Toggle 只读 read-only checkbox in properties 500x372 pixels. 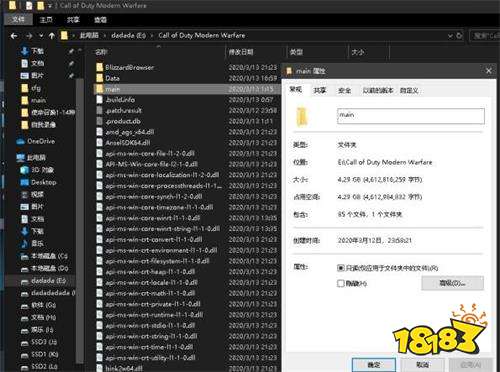tap(340, 268)
